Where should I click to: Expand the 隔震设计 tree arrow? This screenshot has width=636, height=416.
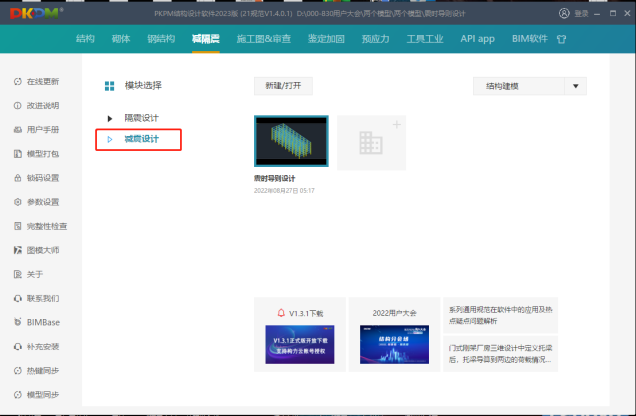[x=110, y=118]
